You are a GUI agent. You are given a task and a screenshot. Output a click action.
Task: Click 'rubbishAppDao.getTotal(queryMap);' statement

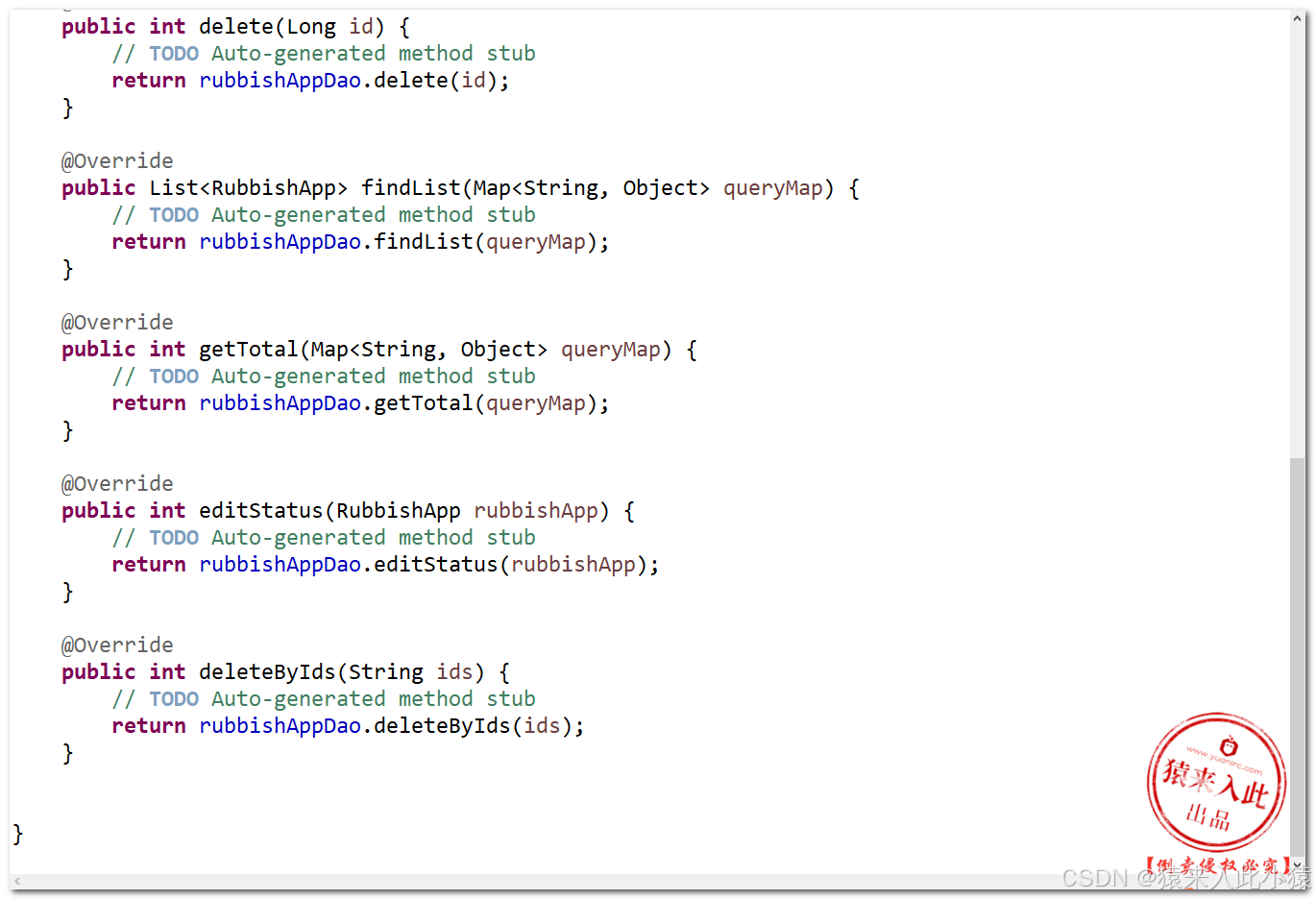pyautogui.click(x=404, y=403)
